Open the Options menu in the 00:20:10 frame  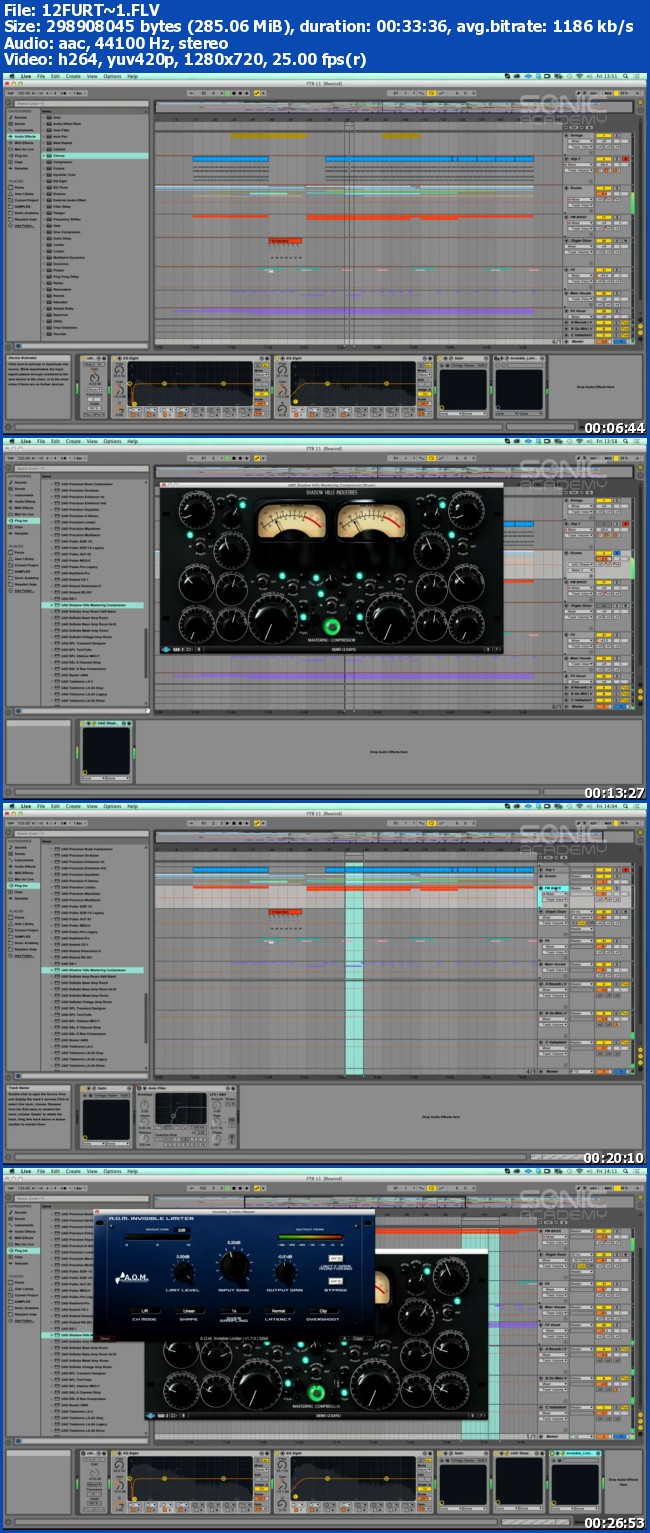pyautogui.click(x=112, y=806)
